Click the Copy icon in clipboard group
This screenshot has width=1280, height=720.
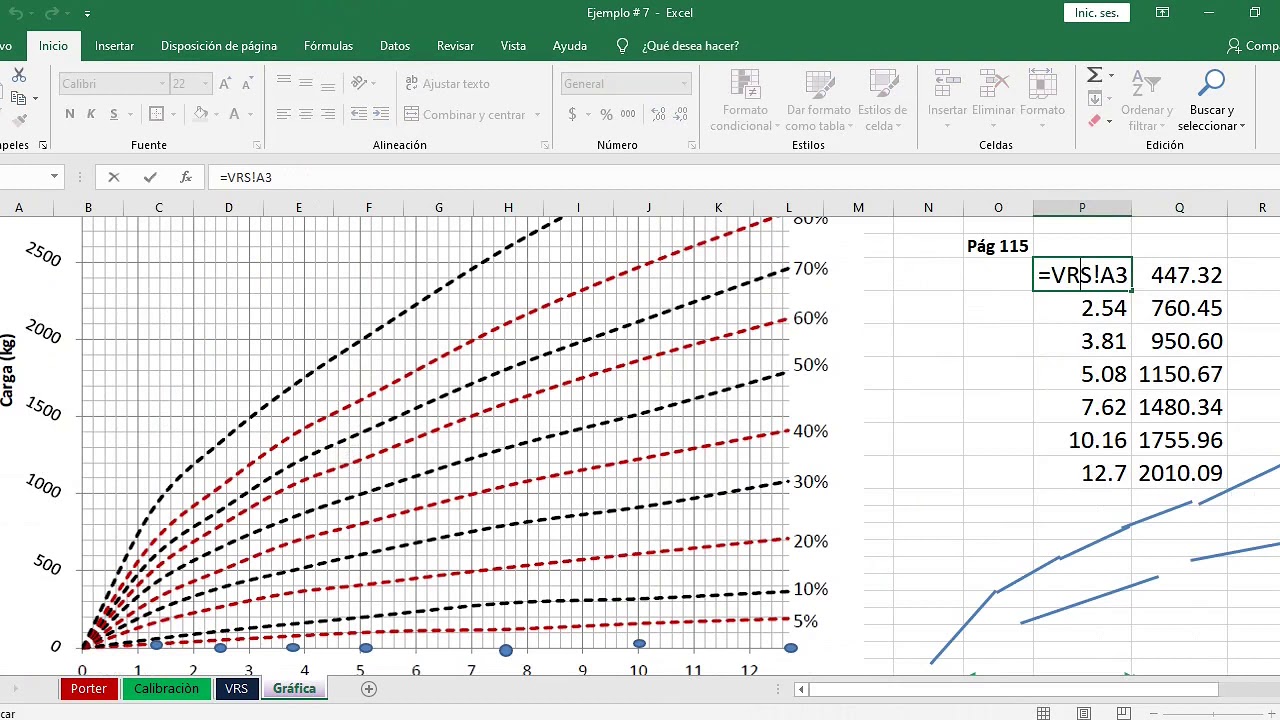[18, 98]
